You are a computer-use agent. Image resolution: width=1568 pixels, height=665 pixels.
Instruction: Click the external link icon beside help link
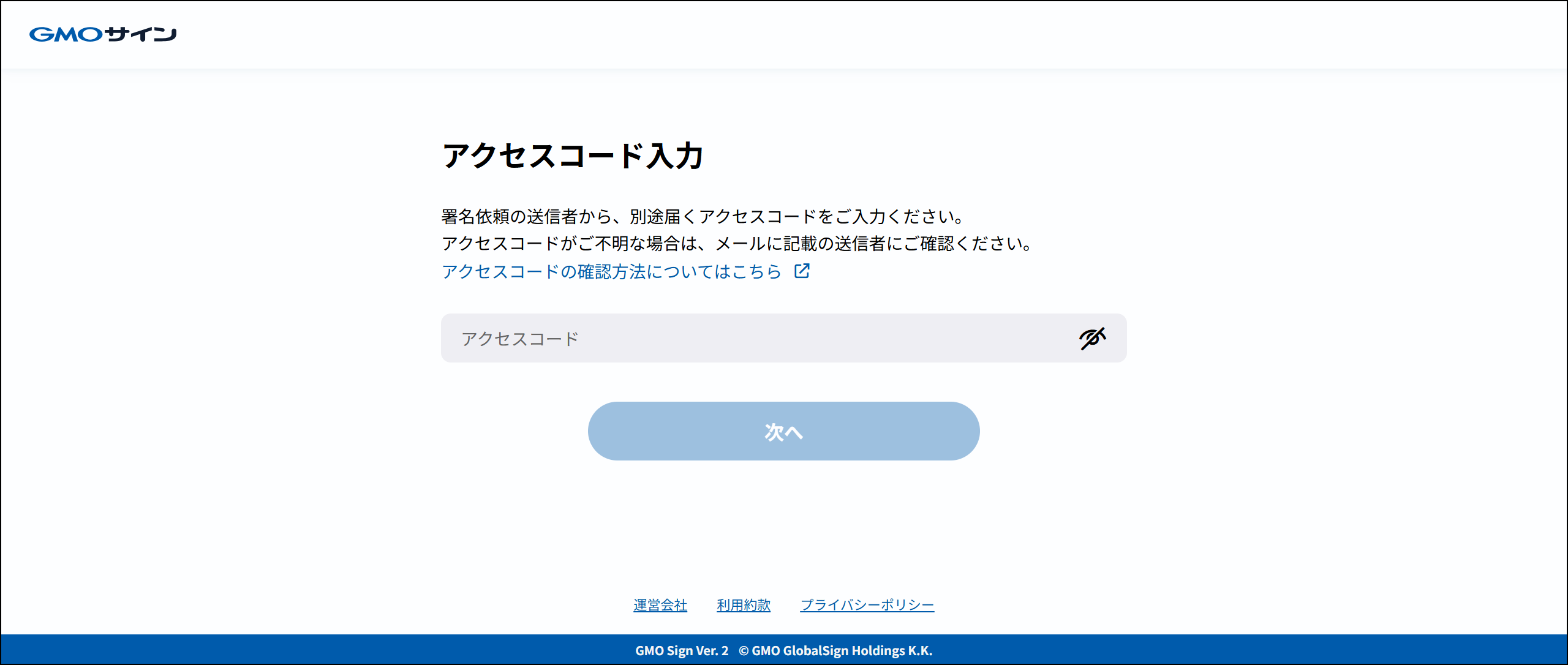tap(802, 271)
